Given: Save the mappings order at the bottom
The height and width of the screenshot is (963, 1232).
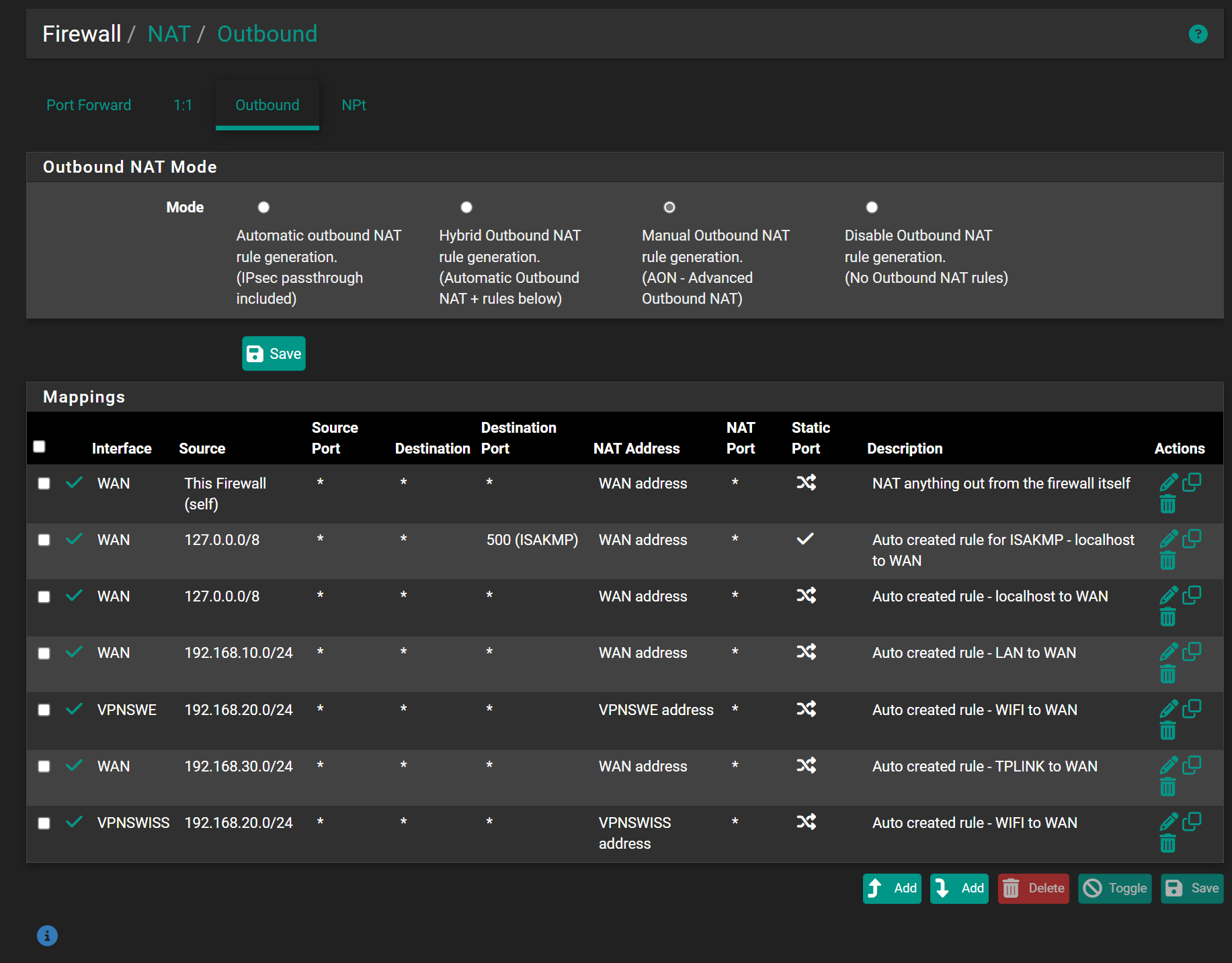Looking at the screenshot, I should [1192, 888].
